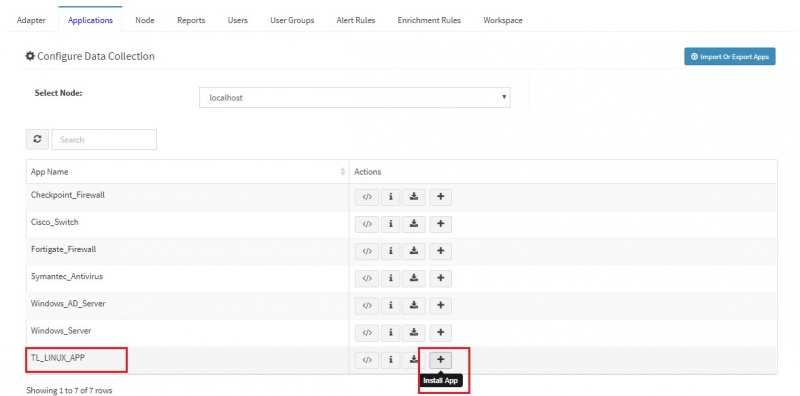Download the Checkpoint_Firewall app
This screenshot has height=396, width=800.
pos(414,197)
